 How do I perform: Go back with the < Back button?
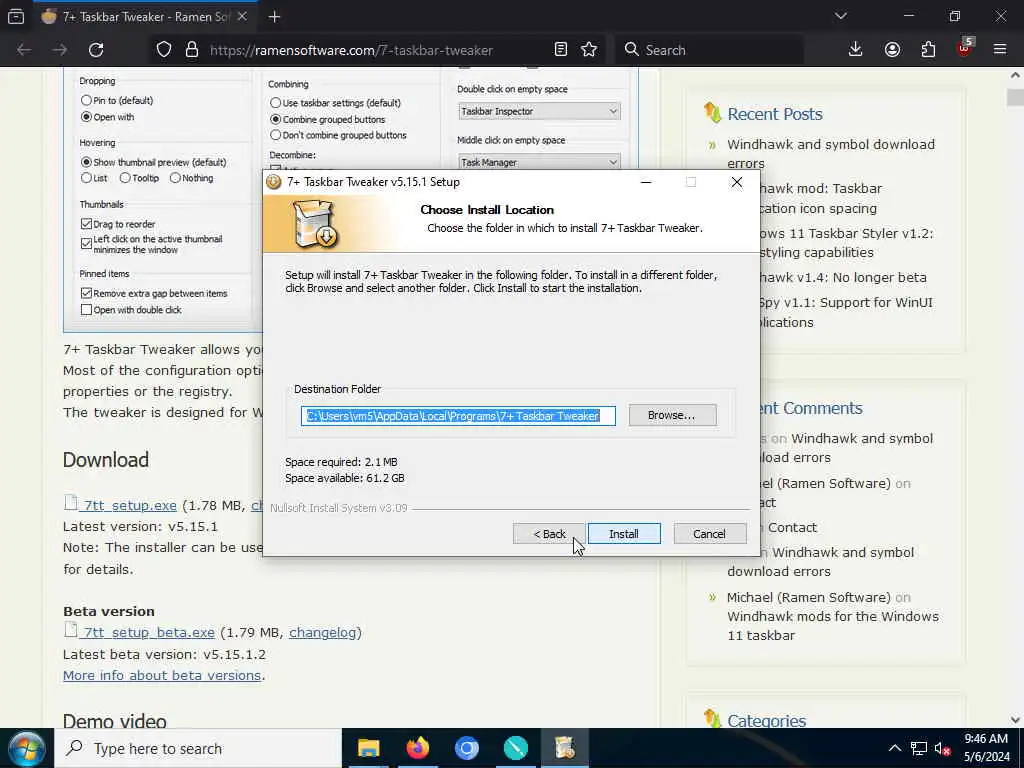coord(549,534)
